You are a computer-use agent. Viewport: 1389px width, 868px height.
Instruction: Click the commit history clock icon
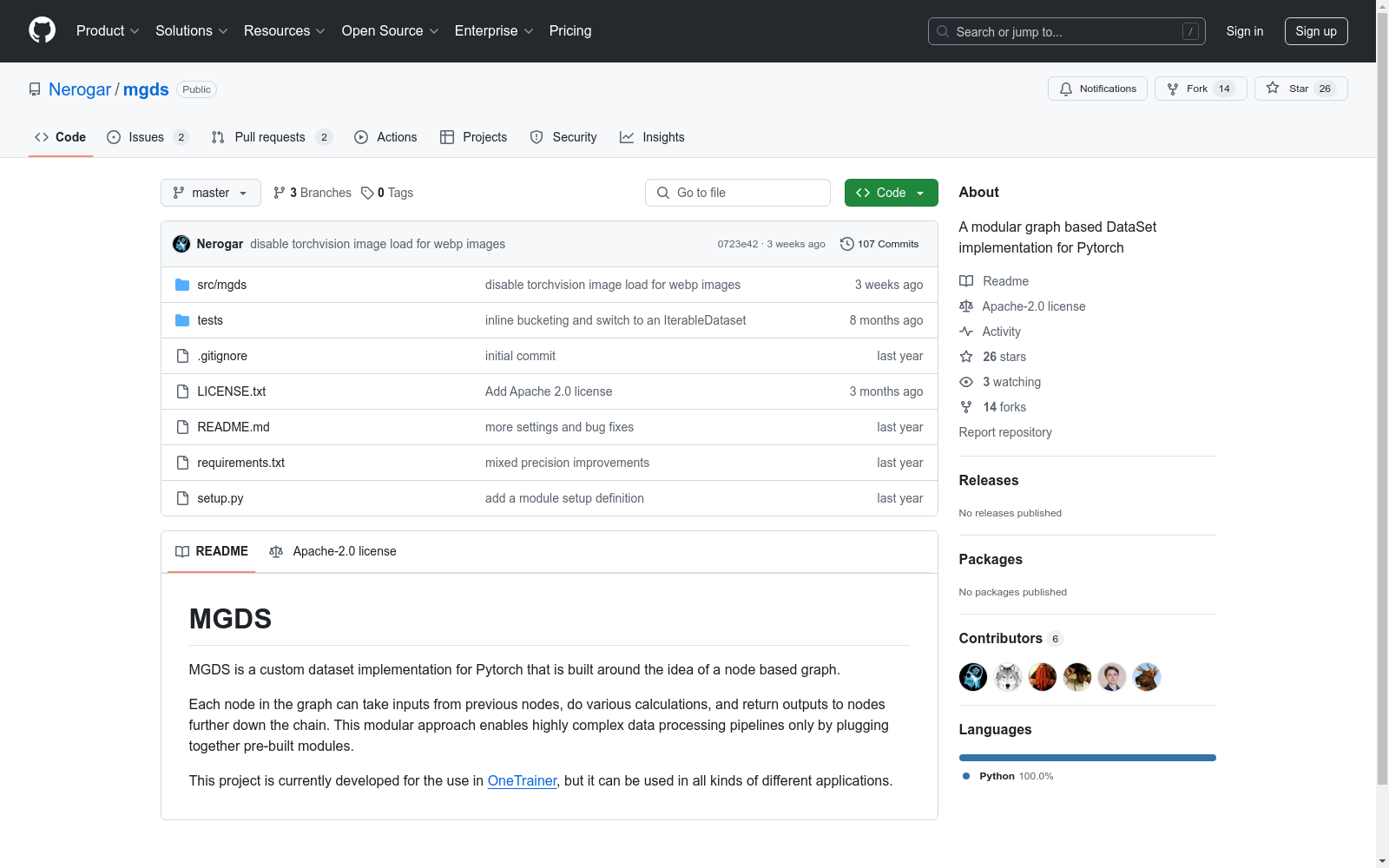point(847,244)
